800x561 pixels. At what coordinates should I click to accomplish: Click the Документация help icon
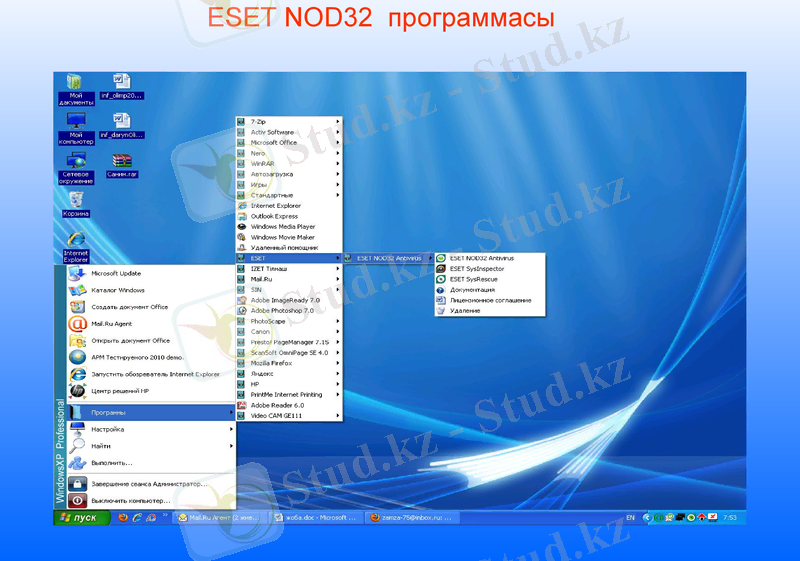(441, 290)
